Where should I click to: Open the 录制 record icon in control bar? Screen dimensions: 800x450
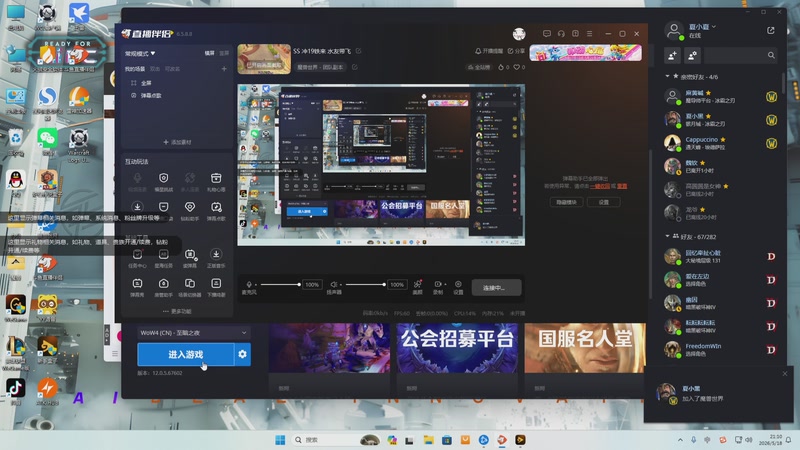coord(437,284)
